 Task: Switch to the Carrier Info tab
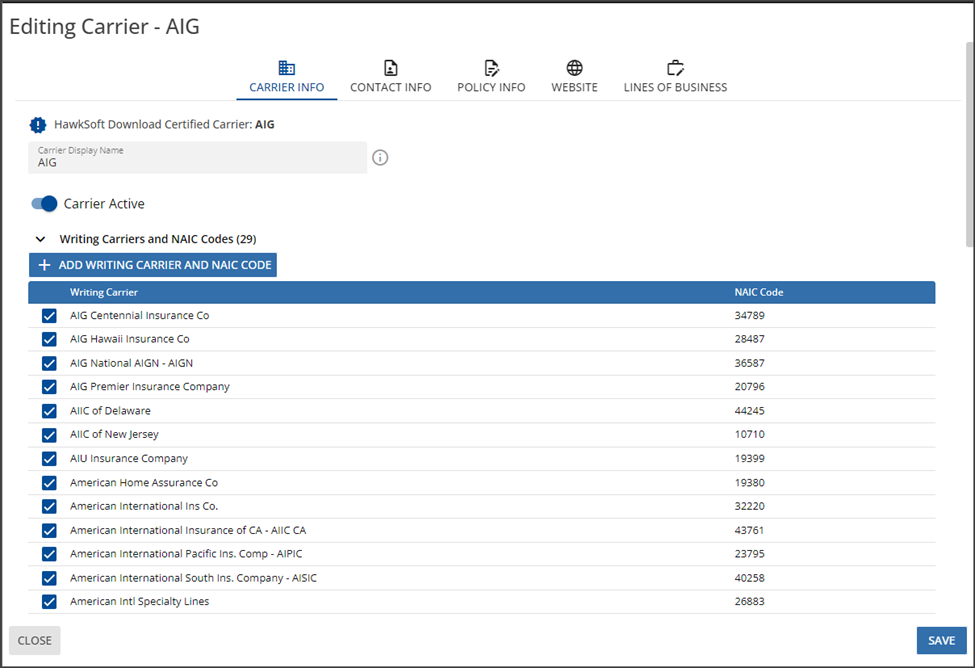[x=287, y=78]
